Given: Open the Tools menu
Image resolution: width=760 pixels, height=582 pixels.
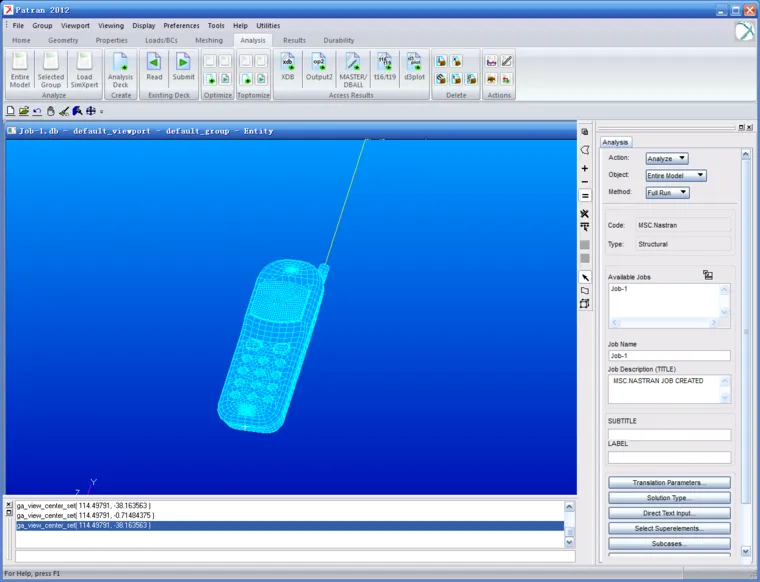Looking at the screenshot, I should pyautogui.click(x=216, y=26).
